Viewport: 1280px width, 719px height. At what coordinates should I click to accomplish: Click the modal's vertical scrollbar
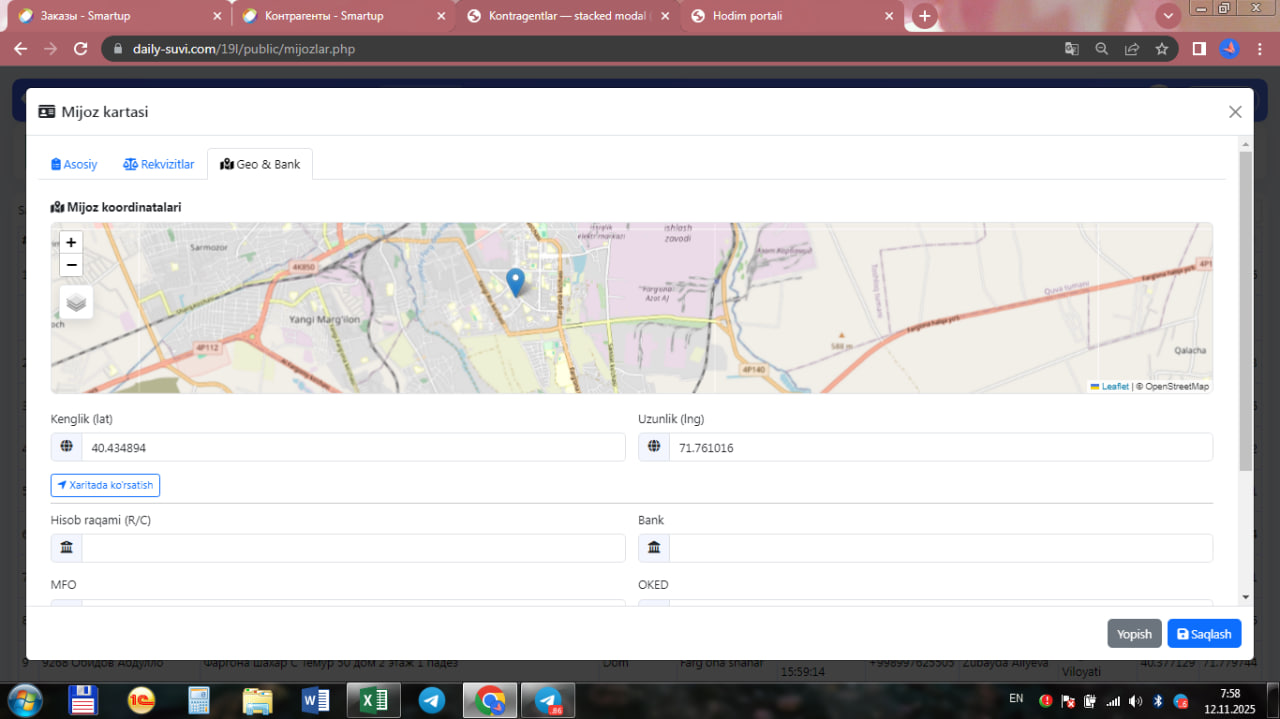click(x=1245, y=310)
